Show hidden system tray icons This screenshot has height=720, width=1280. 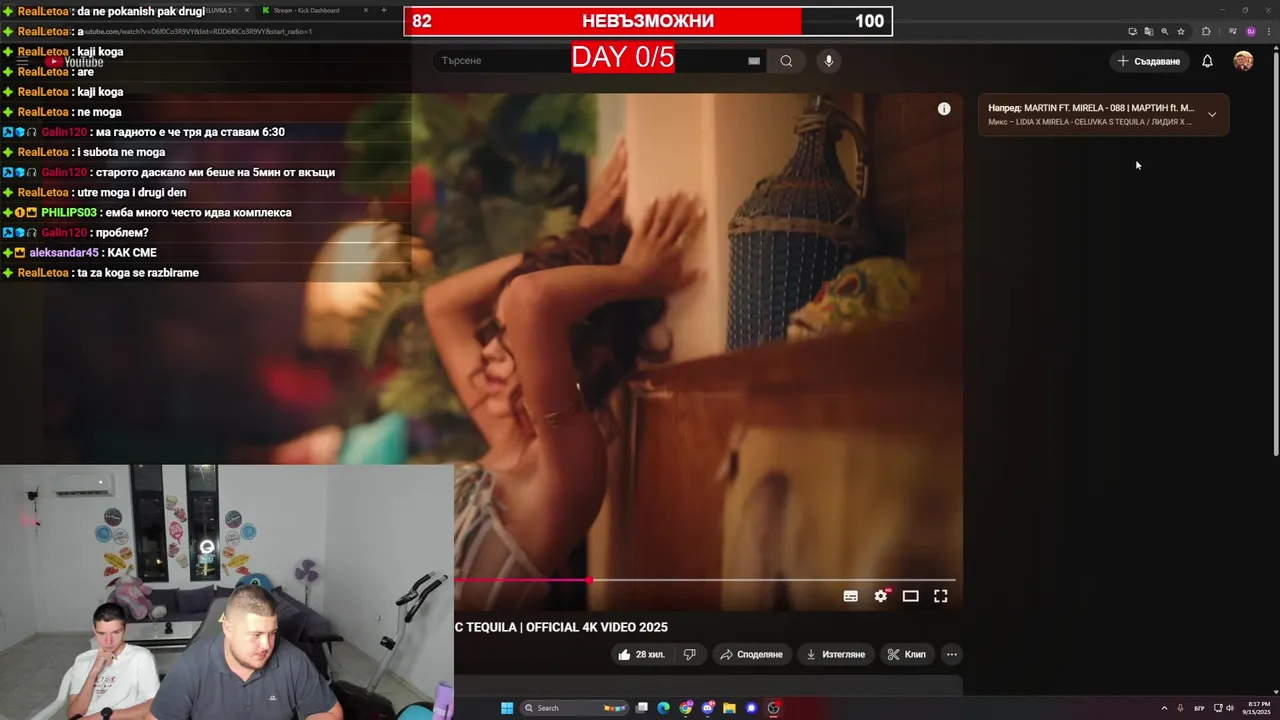[x=1164, y=708]
